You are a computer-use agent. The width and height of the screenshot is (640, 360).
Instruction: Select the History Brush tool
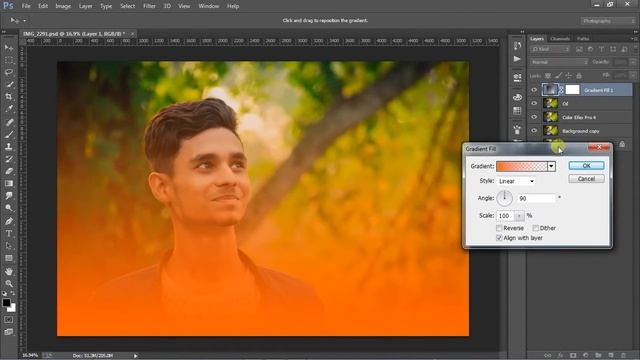[x=9, y=159]
